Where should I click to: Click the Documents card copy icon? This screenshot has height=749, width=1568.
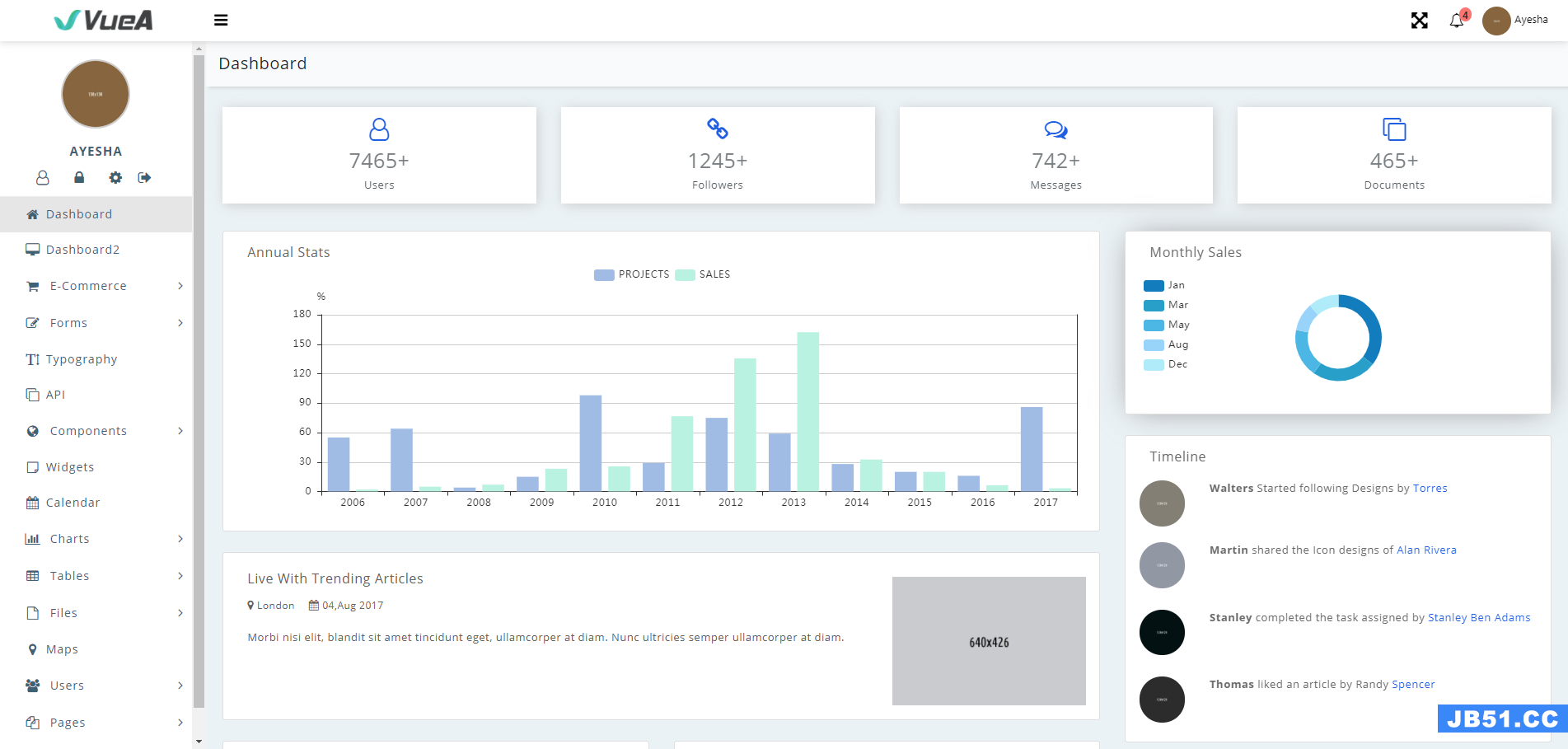[x=1394, y=129]
